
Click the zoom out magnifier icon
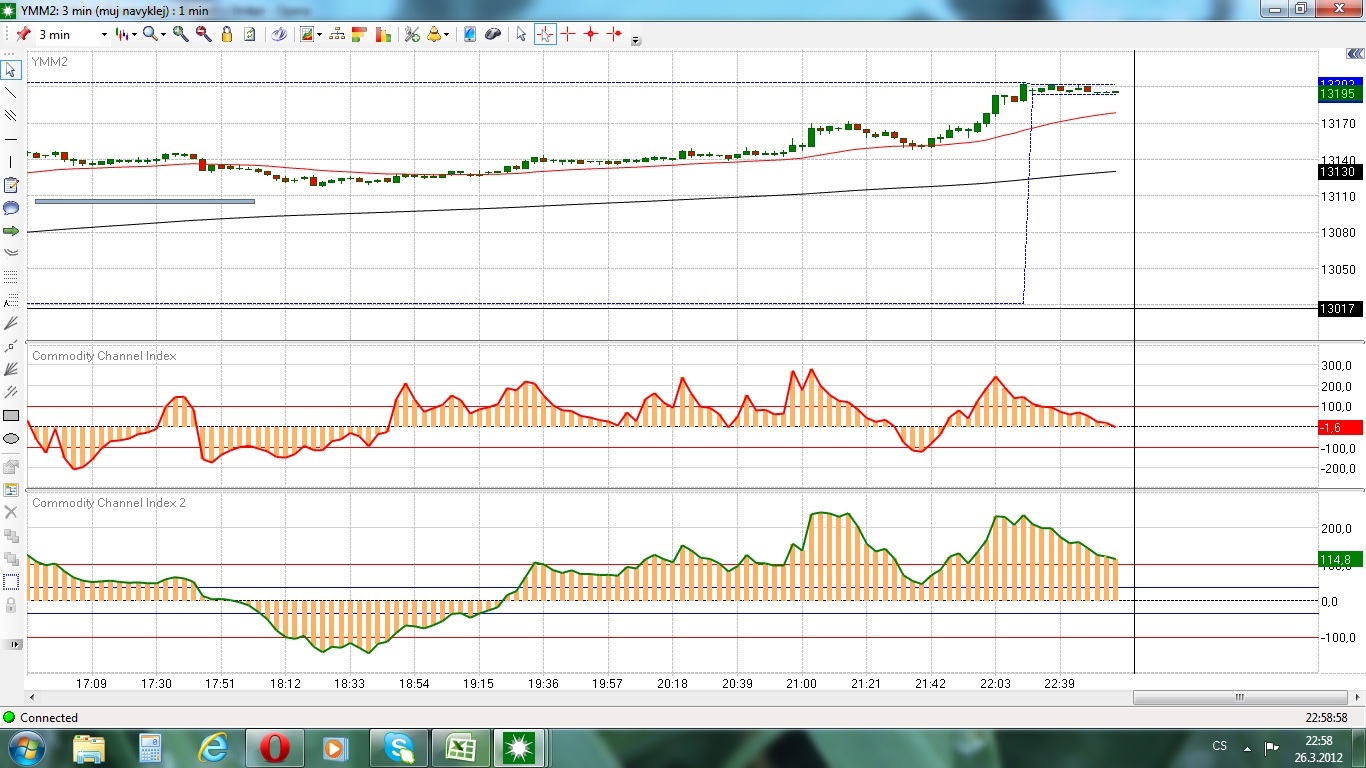[x=204, y=34]
